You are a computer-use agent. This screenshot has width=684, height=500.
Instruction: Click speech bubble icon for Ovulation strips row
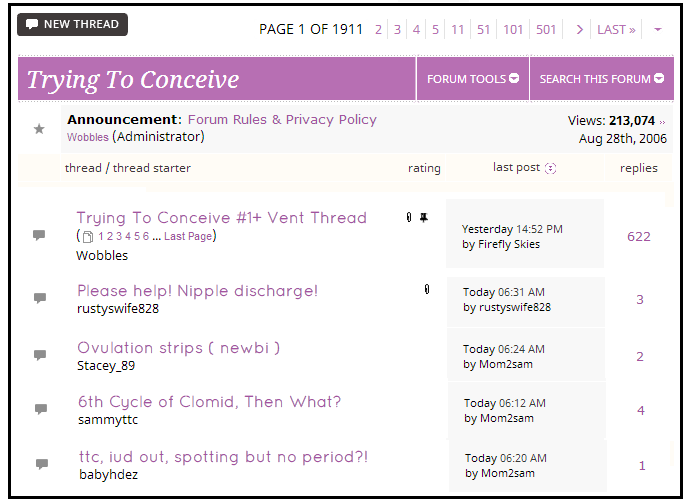[x=40, y=355]
